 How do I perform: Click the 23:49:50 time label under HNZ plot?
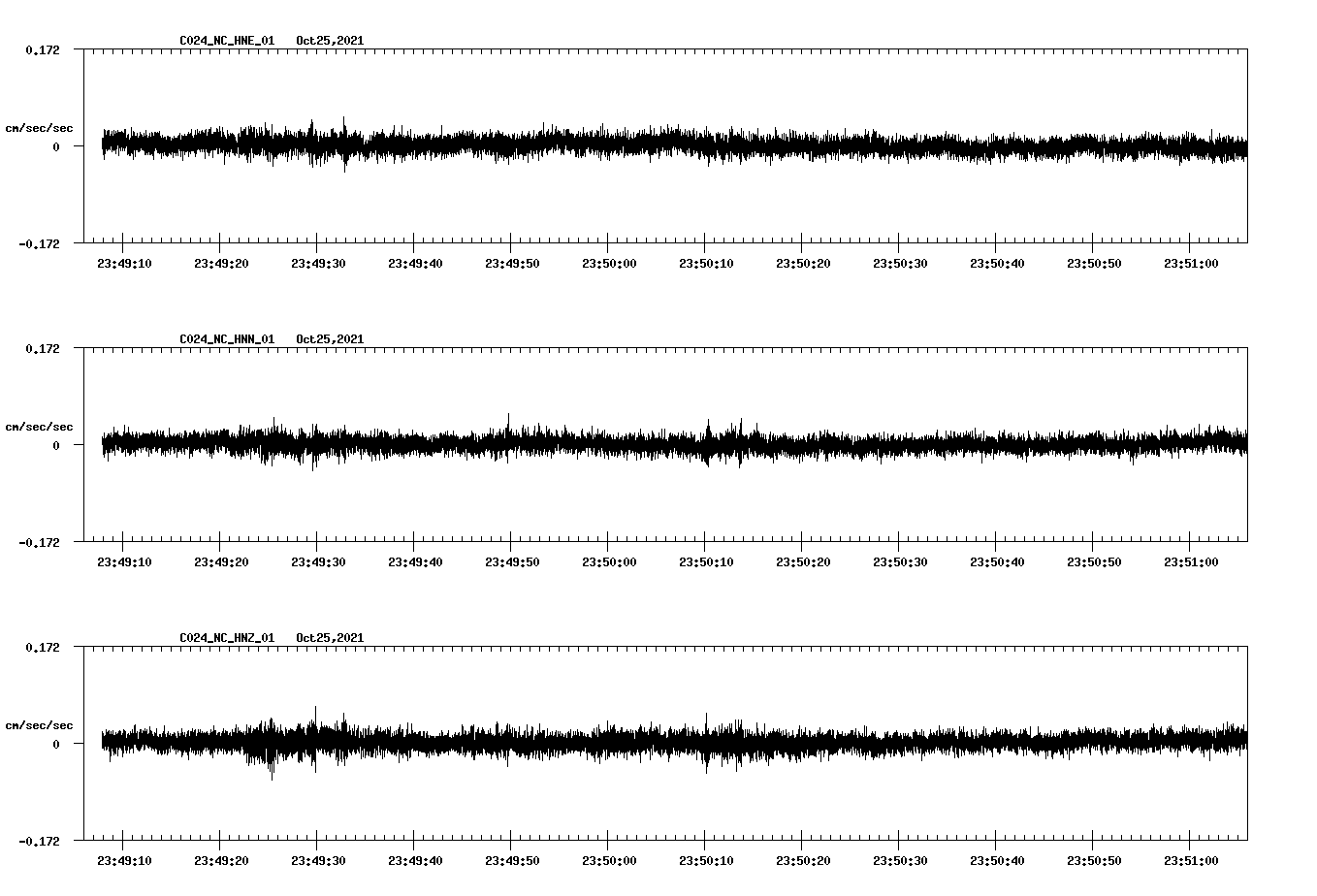pos(511,860)
